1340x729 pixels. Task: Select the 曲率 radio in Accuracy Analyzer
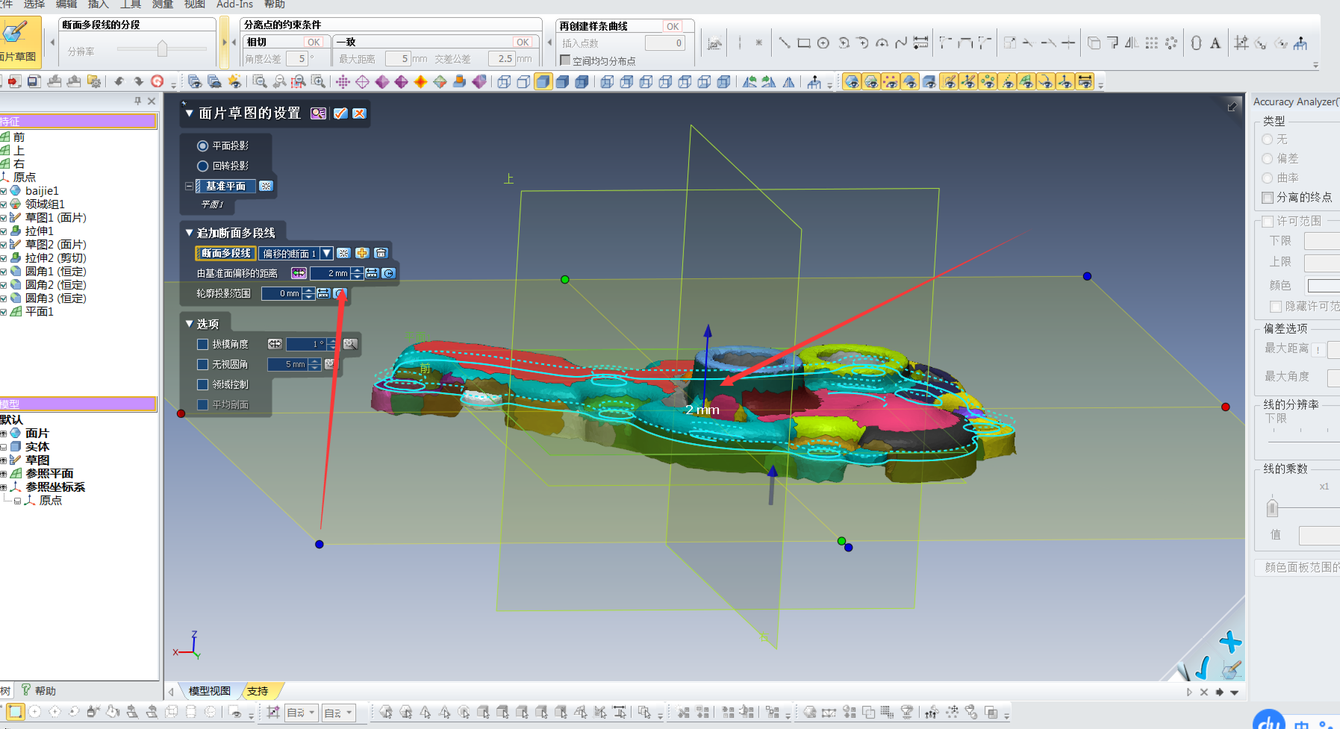pyautogui.click(x=1268, y=177)
